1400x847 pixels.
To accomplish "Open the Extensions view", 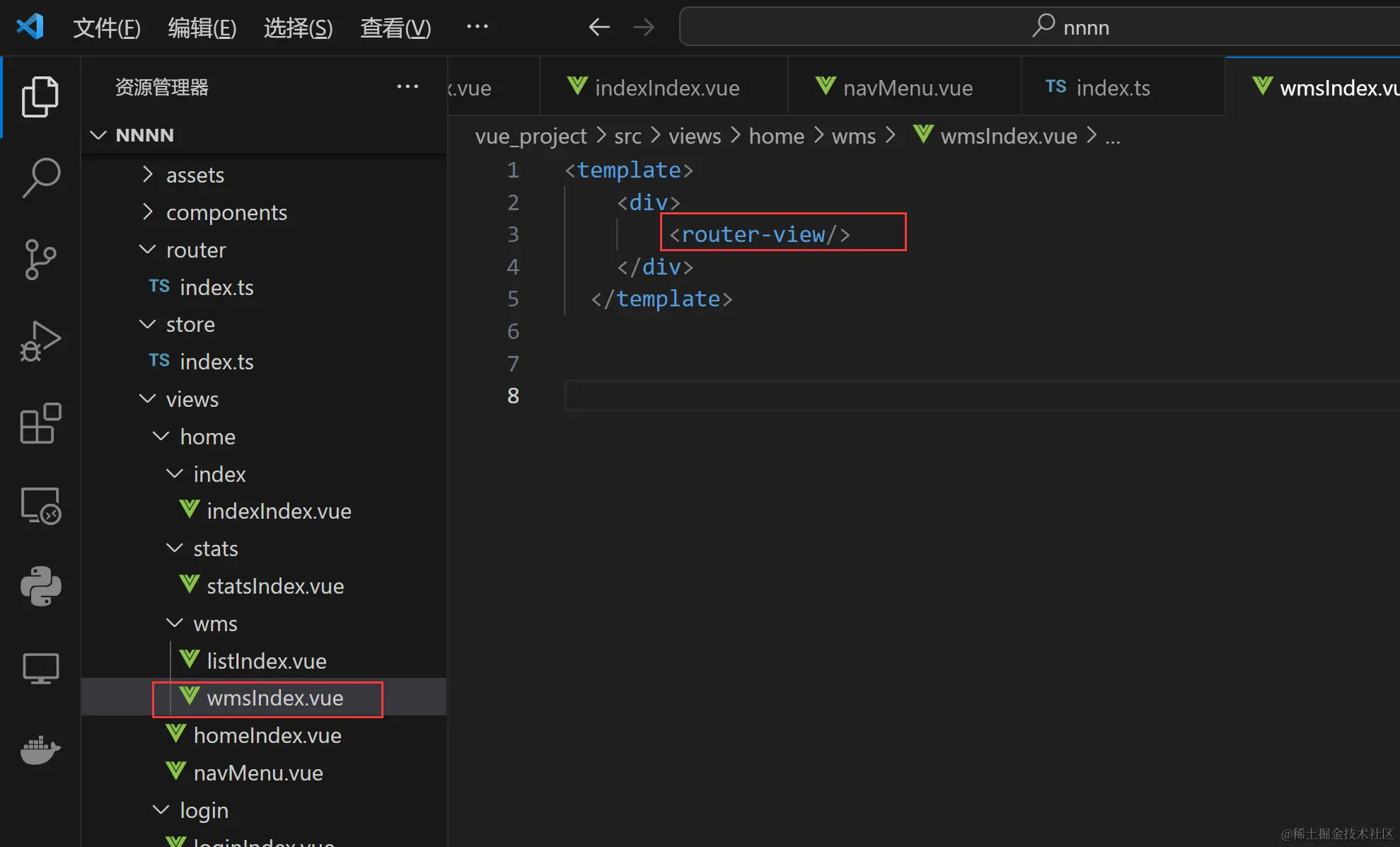I will tap(40, 424).
